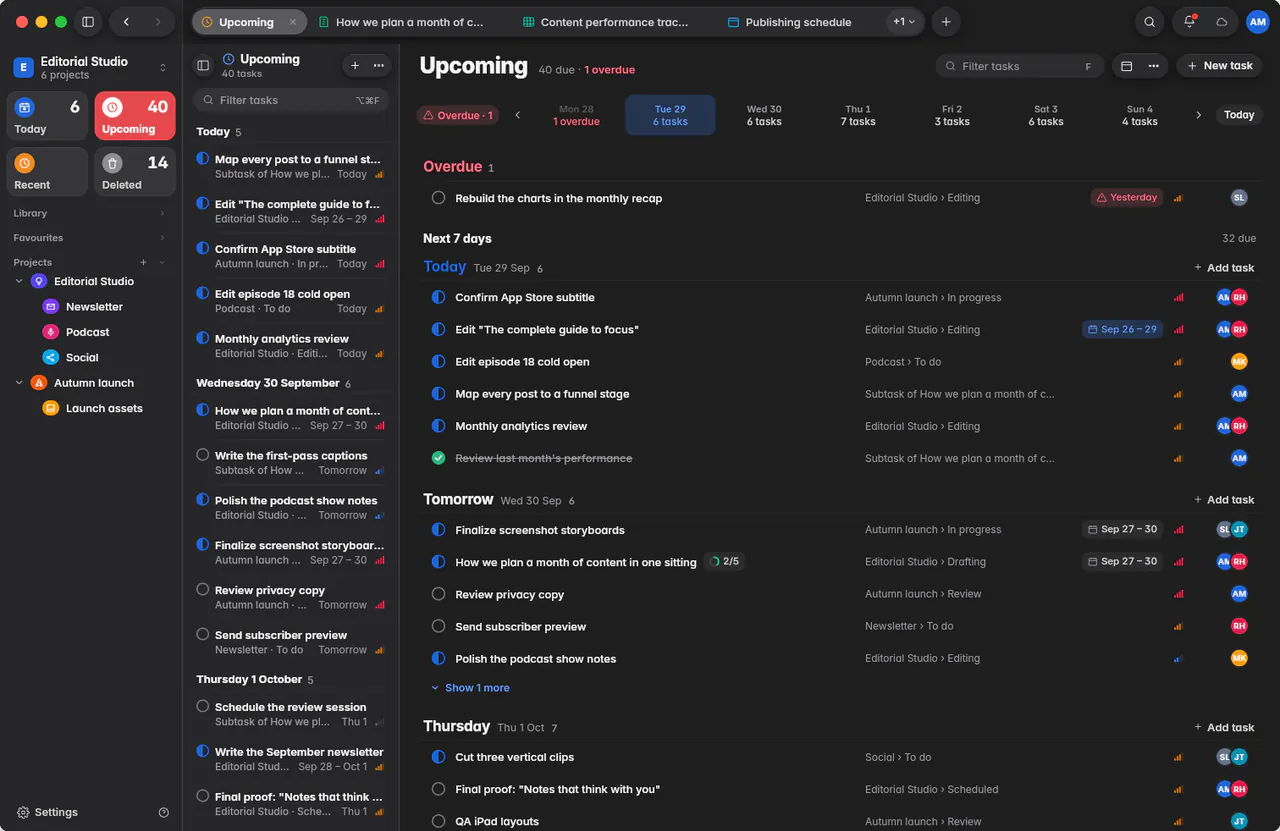Image resolution: width=1280 pixels, height=831 pixels.
Task: Uncheck completed 'Review last month's performance'
Action: point(438,458)
